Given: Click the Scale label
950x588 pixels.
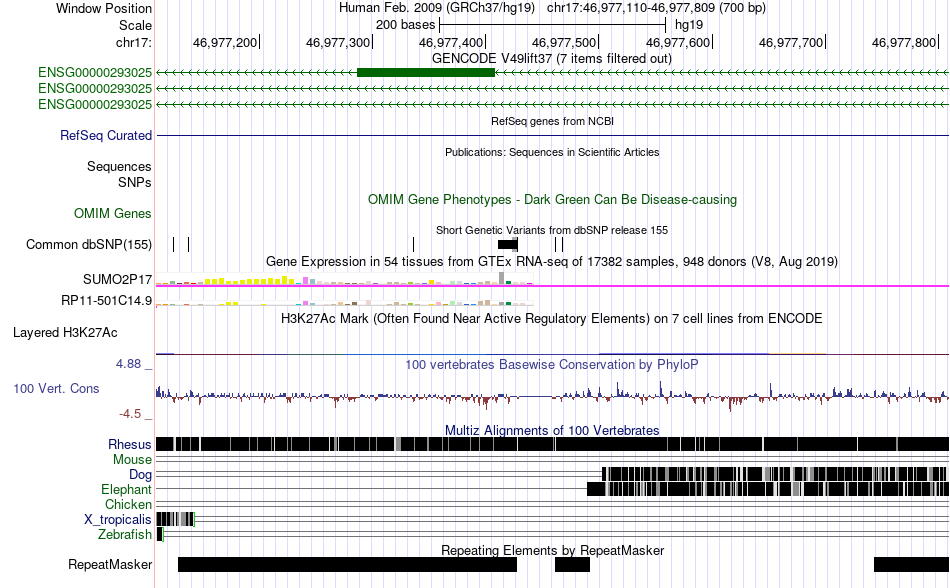Looking at the screenshot, I should point(135,25).
